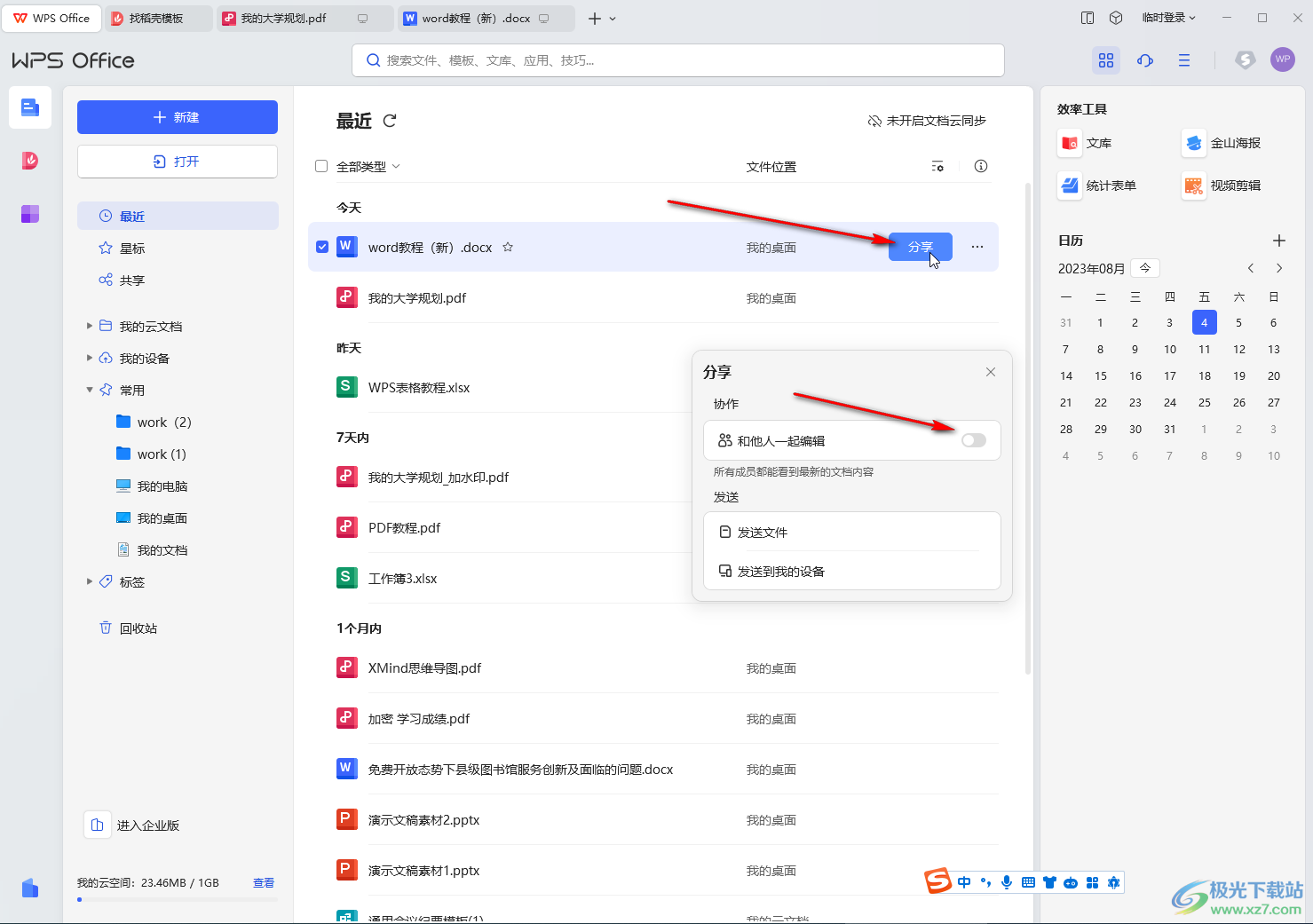The image size is (1313, 924).
Task: Switch to 我的大学规划.pdf tab
Action: [305, 19]
